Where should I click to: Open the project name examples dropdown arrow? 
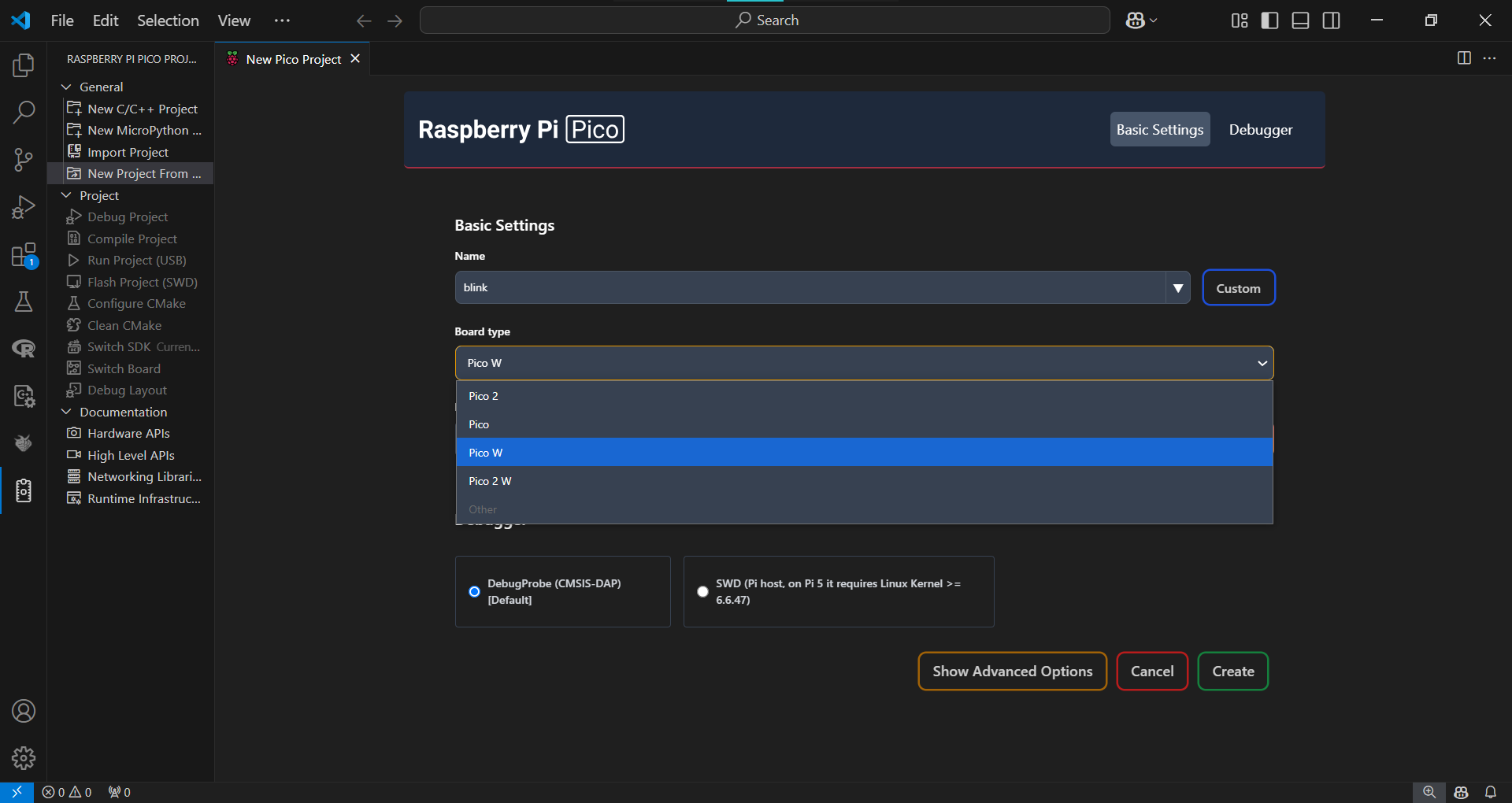[1178, 288]
